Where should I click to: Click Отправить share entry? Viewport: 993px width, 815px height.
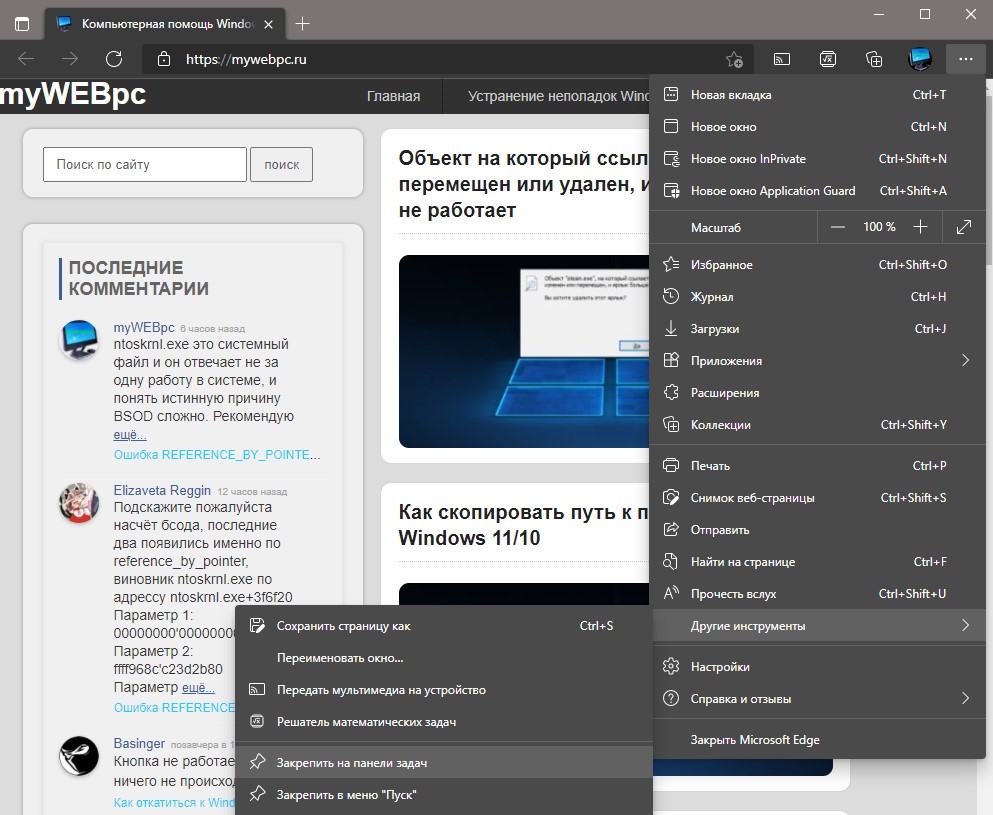pyautogui.click(x=818, y=529)
